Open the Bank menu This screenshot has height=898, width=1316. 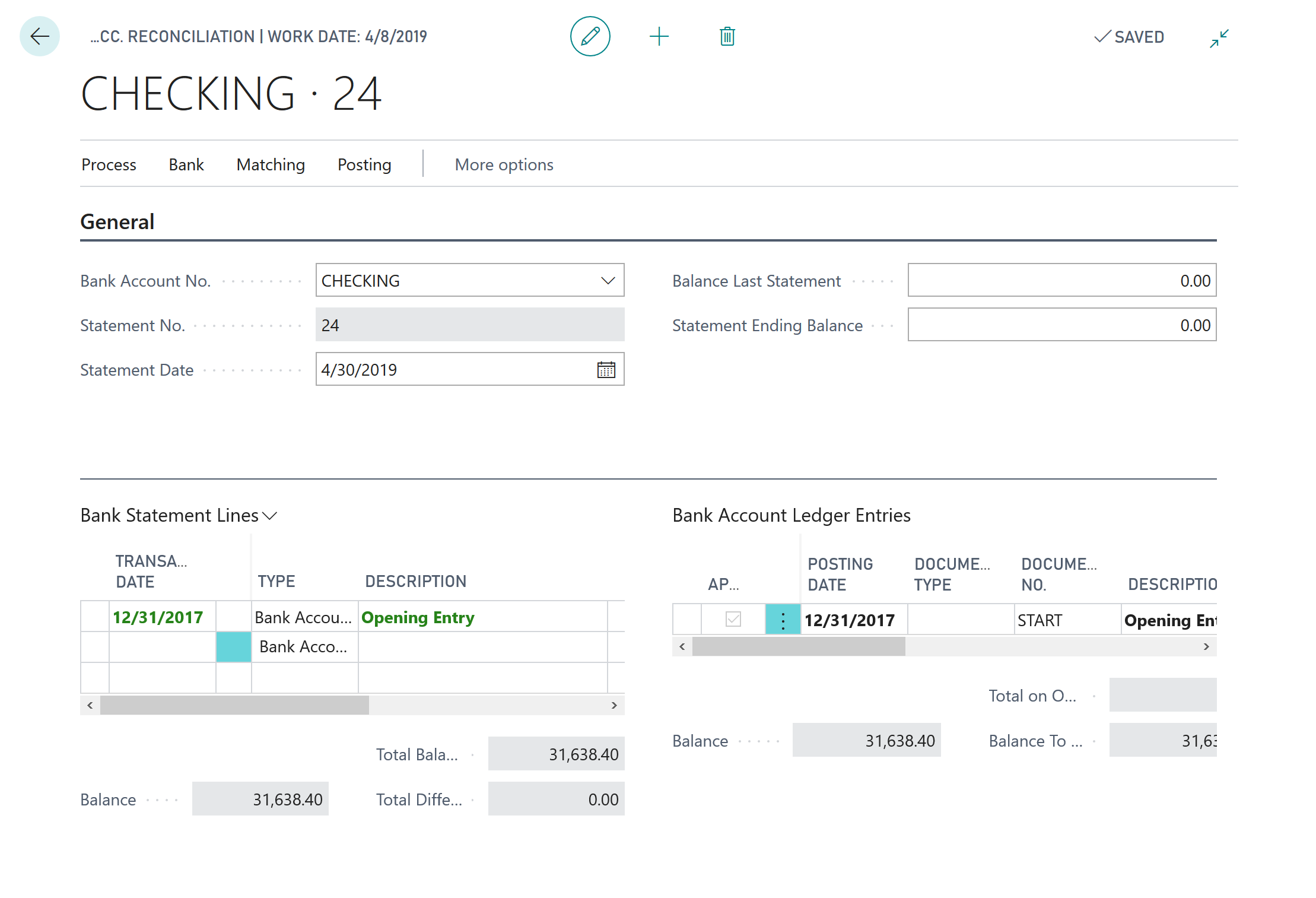(x=186, y=164)
